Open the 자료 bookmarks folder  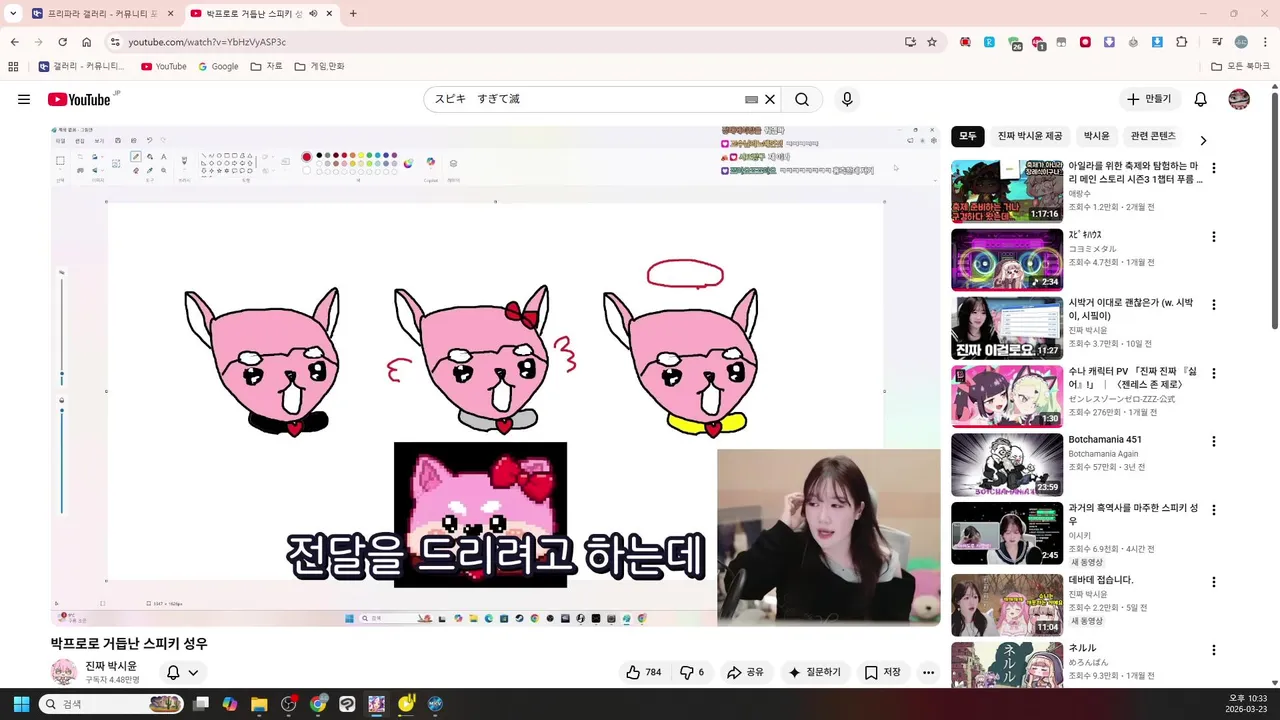click(266, 66)
